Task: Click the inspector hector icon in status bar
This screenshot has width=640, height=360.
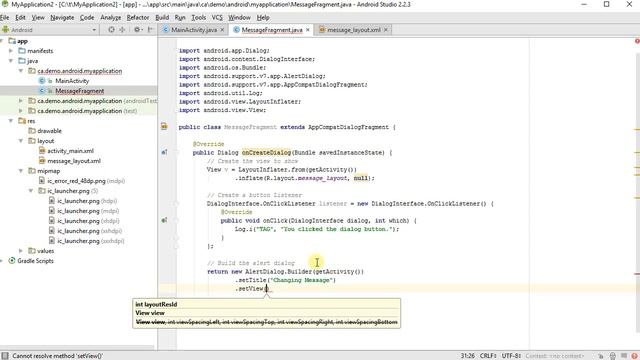Action: [613, 356]
